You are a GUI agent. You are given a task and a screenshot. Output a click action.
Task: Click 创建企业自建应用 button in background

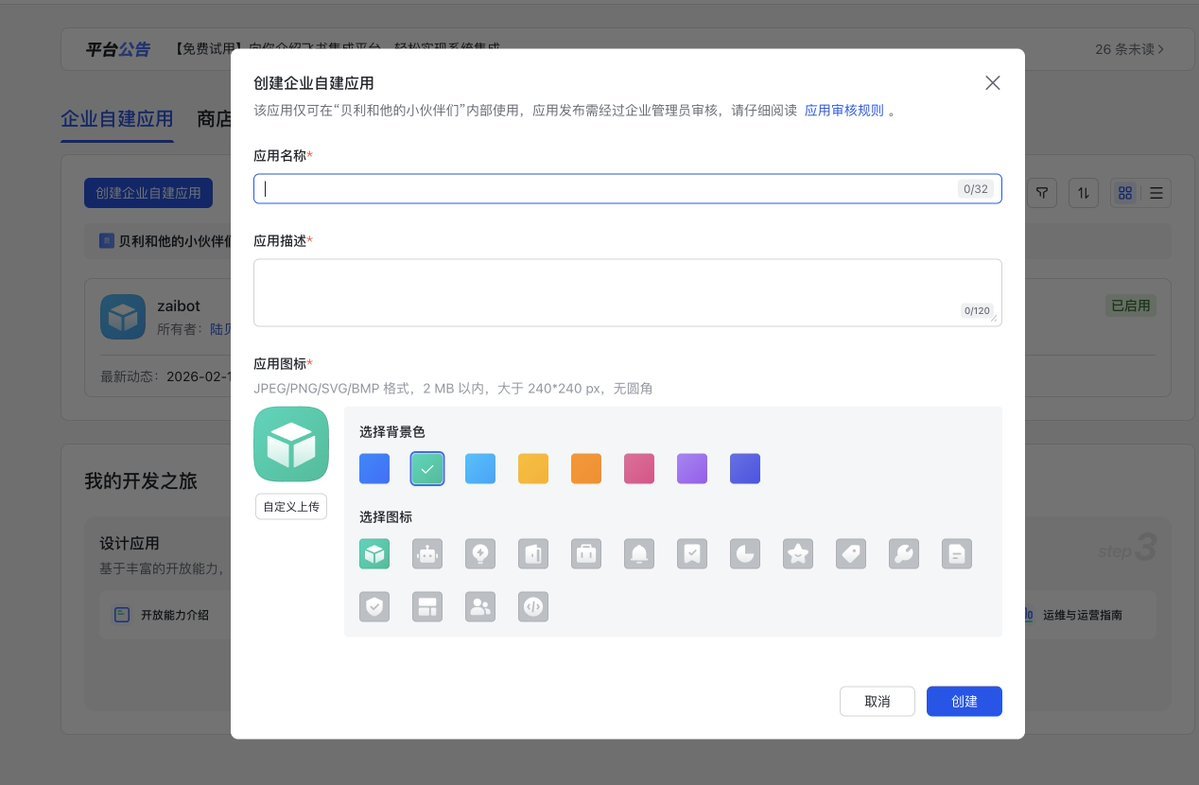148,193
